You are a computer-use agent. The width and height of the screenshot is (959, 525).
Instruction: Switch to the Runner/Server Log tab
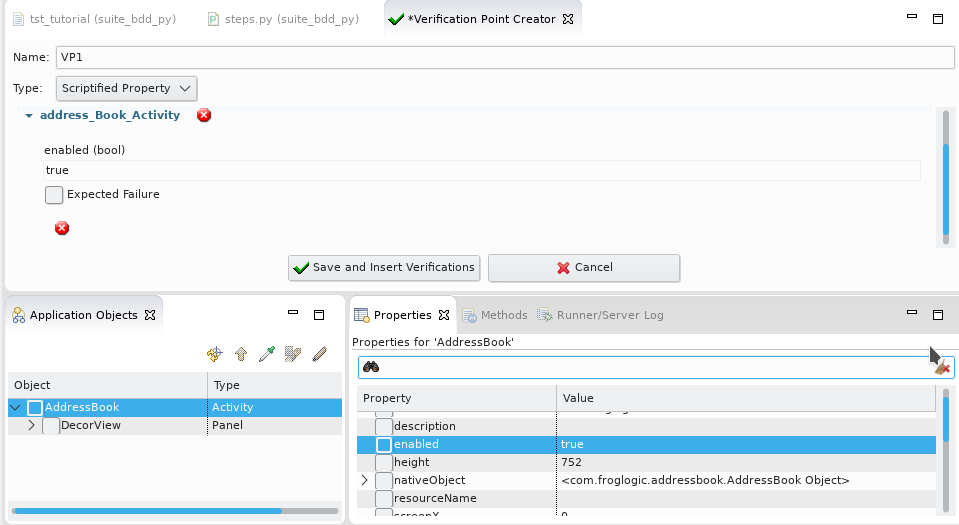point(601,315)
